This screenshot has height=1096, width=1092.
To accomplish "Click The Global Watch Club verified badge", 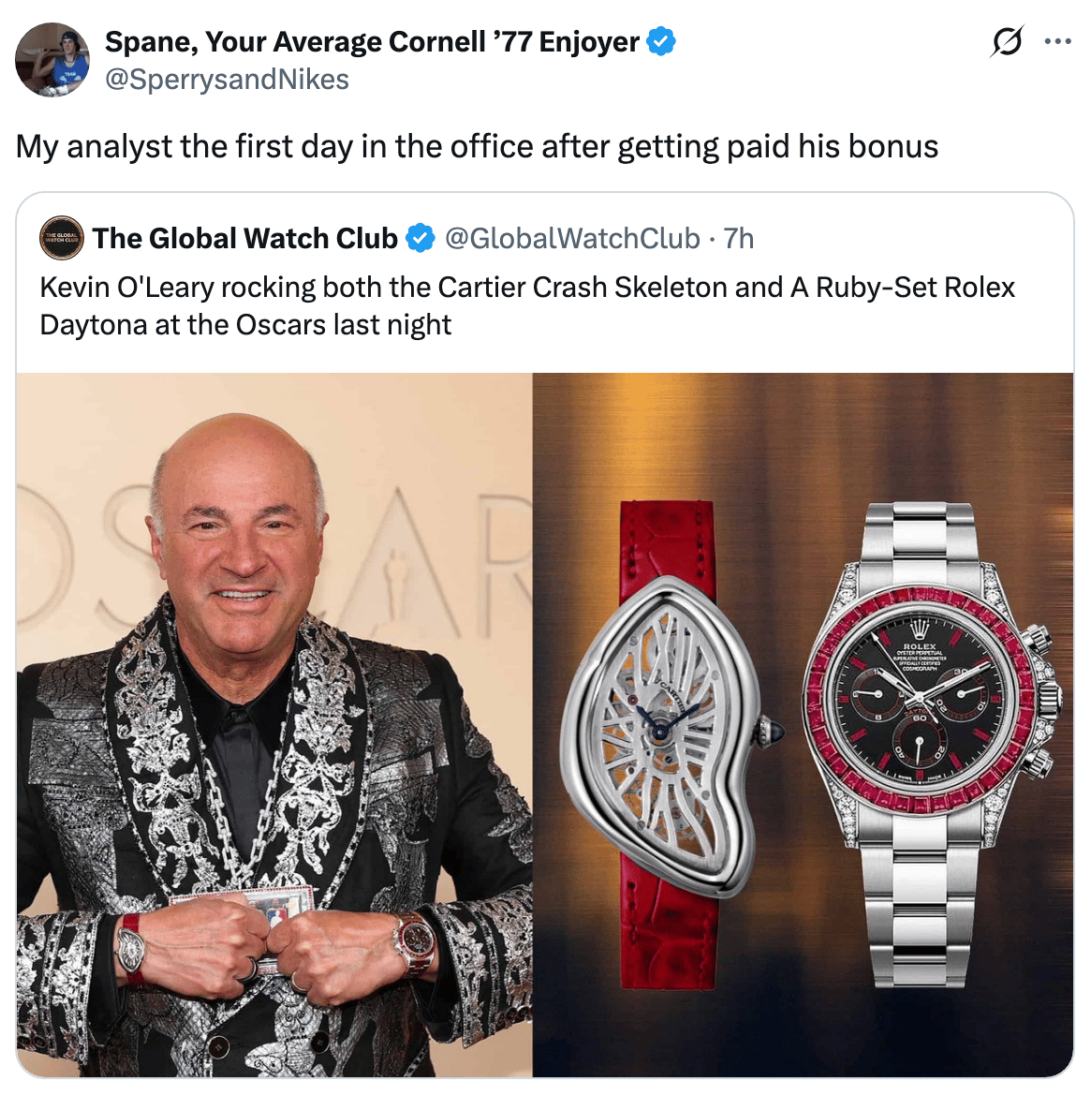I will pyautogui.click(x=421, y=238).
